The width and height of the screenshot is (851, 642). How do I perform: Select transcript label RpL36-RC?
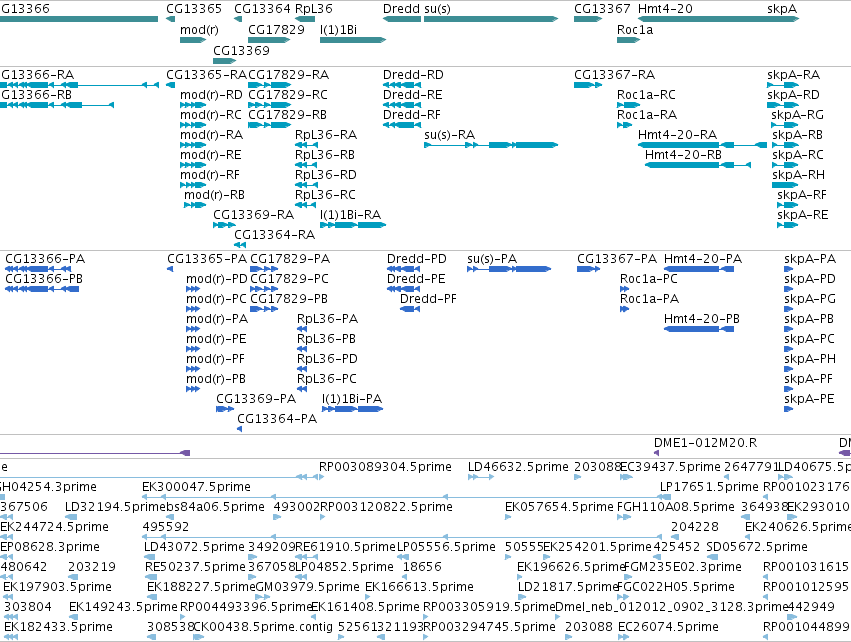[x=325, y=194]
